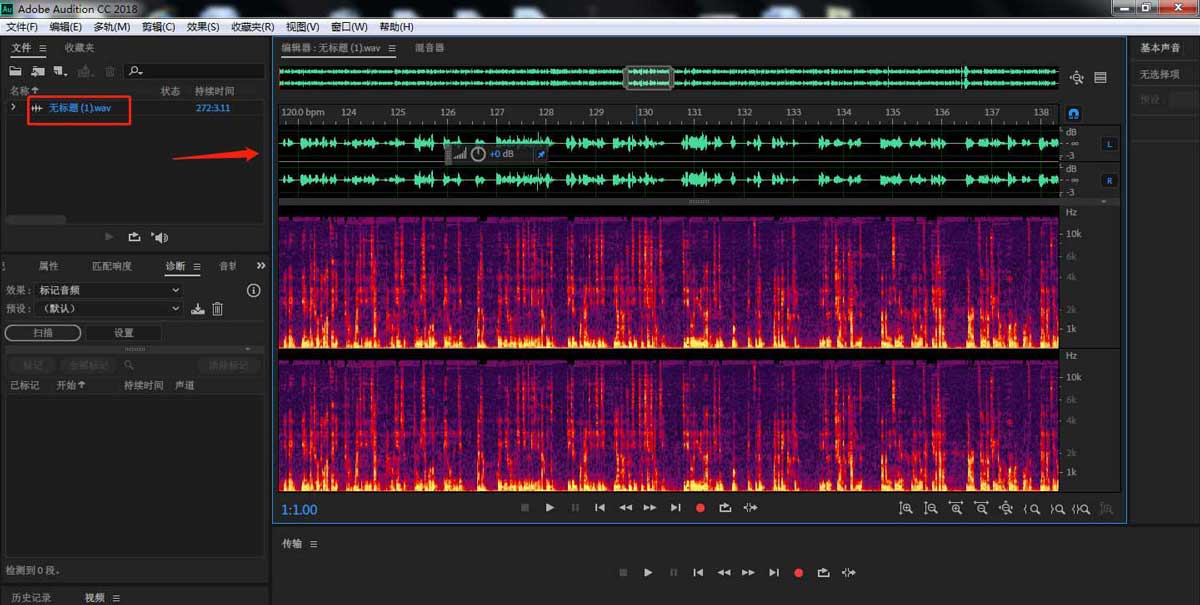Screen dimensions: 1200x605
Task: Click the Open File folder icon
Action: (x=15, y=71)
